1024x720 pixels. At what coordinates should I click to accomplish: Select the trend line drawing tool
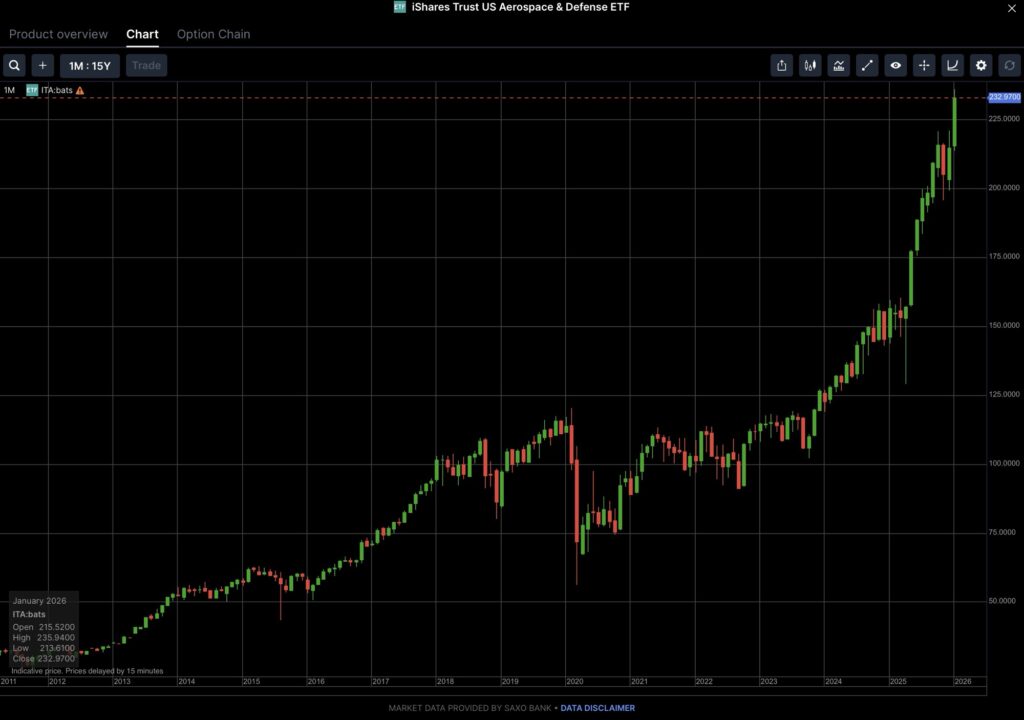[867, 66]
